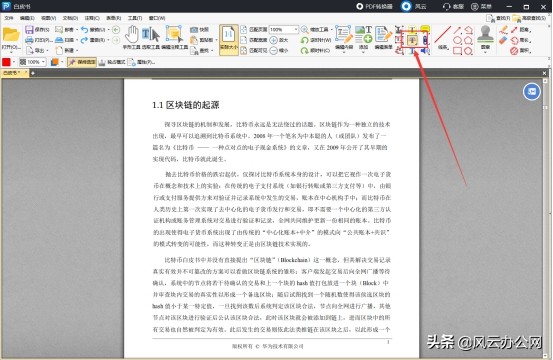Rotate clockwise using the 顺时针 icon
The height and width of the screenshot is (360, 553).
pyautogui.click(x=305, y=50)
